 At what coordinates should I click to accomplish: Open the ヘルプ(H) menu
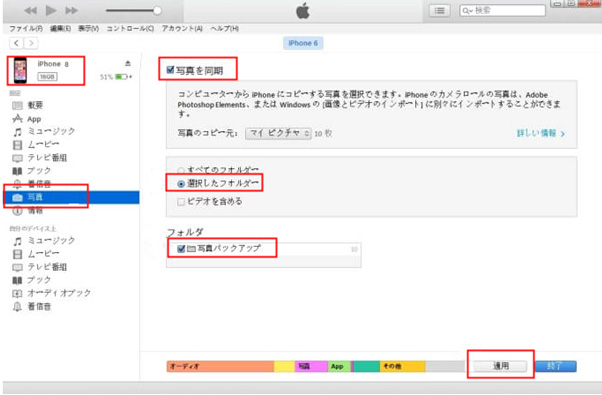coord(225,29)
